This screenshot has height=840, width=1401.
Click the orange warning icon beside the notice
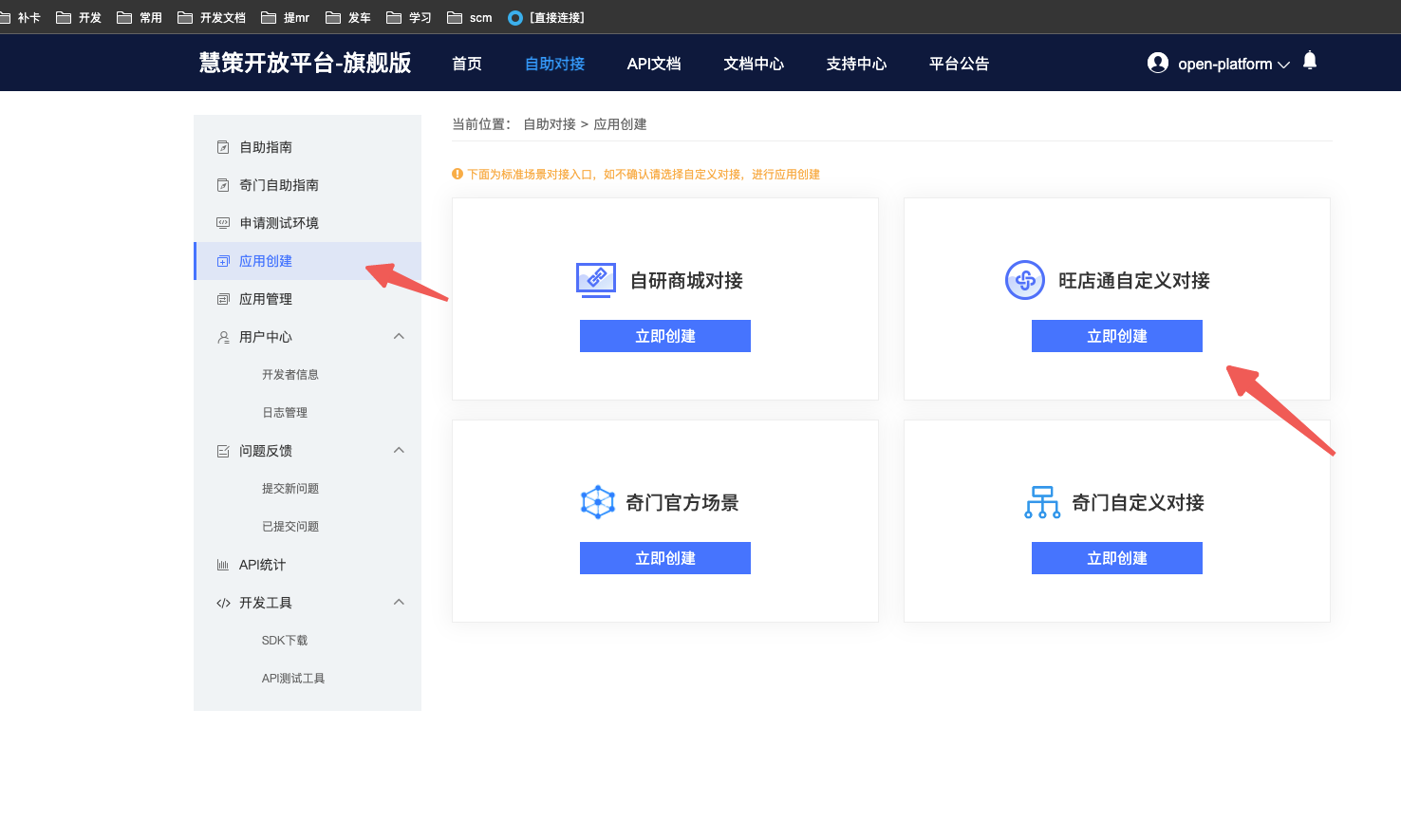[x=458, y=174]
